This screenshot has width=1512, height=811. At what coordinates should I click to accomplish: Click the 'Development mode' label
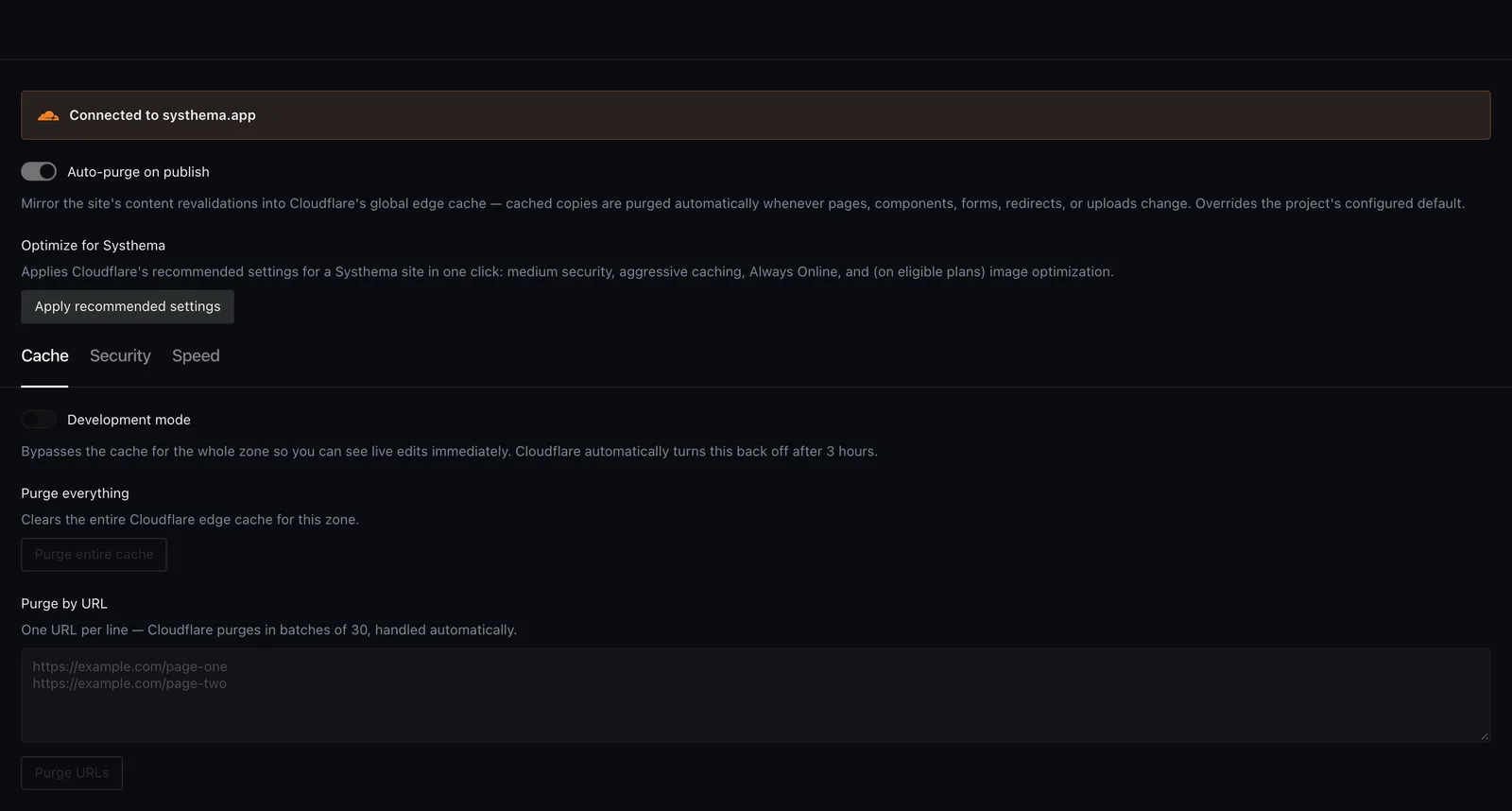click(129, 420)
